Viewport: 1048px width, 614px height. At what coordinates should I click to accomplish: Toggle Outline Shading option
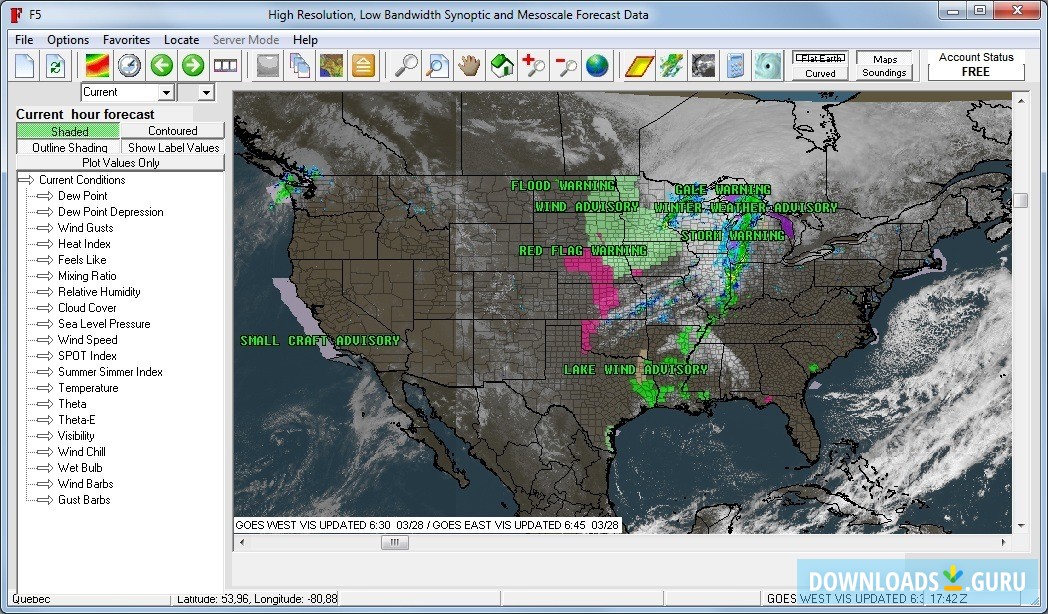point(68,148)
